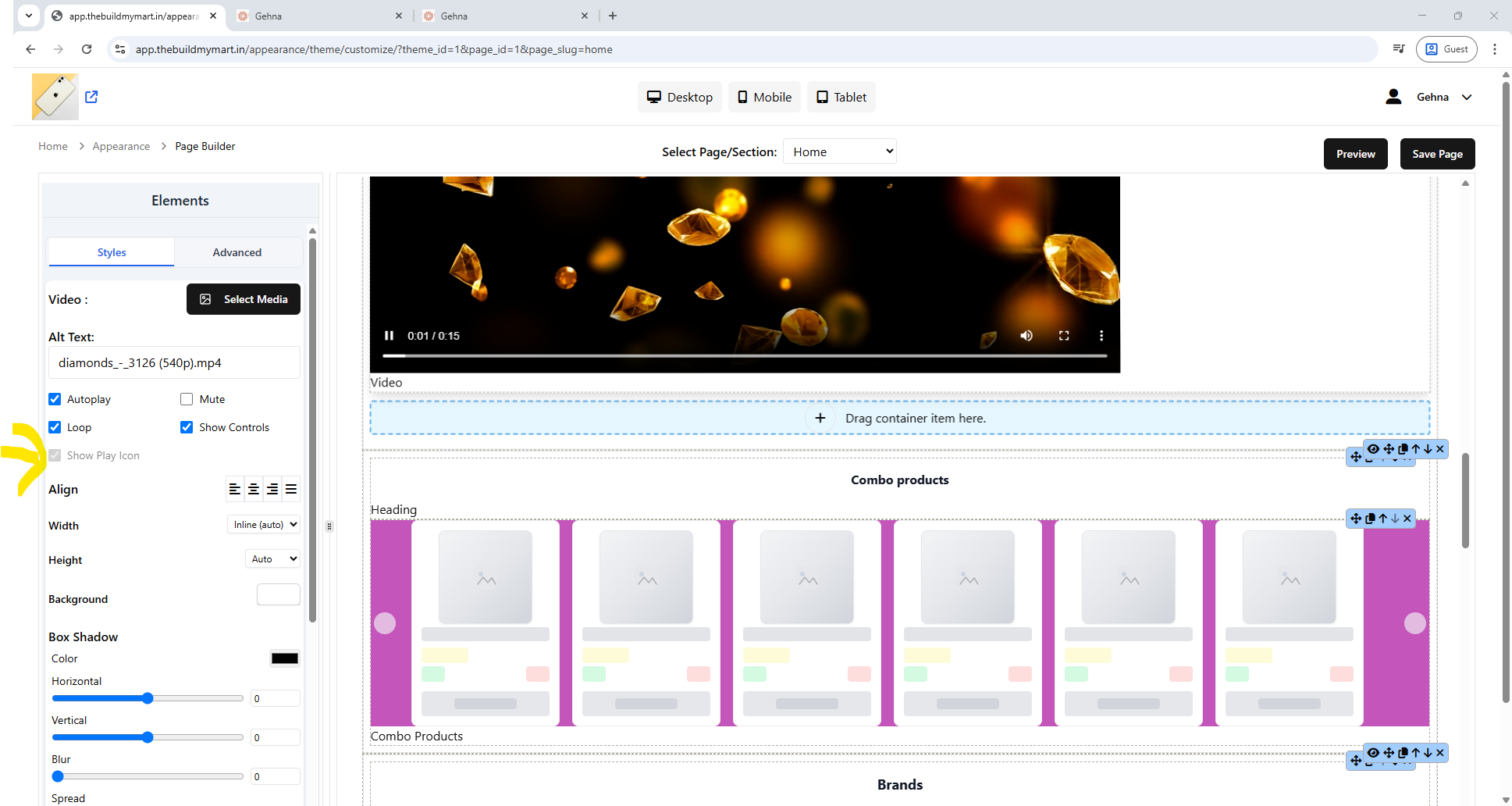Image resolution: width=1512 pixels, height=806 pixels.
Task: Click Horizontal shadow slider track
Action: [148, 698]
